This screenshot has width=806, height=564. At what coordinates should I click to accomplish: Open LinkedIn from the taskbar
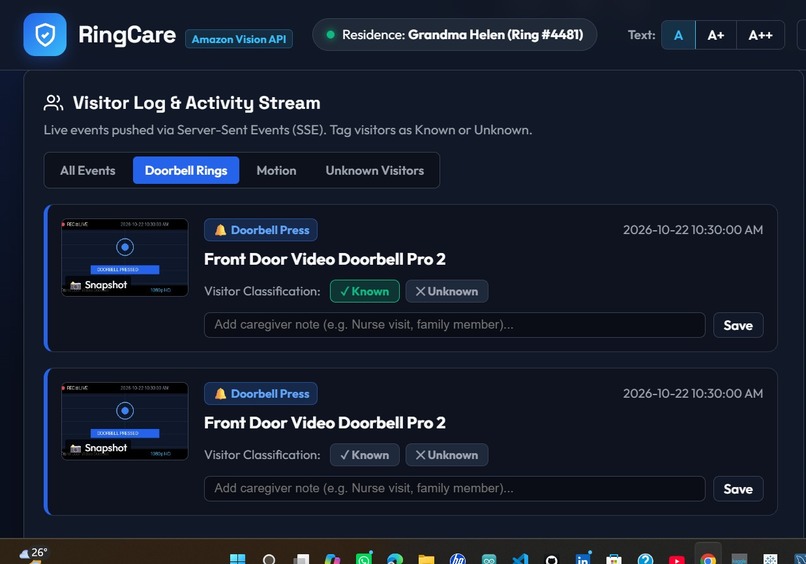pyautogui.click(x=583, y=558)
